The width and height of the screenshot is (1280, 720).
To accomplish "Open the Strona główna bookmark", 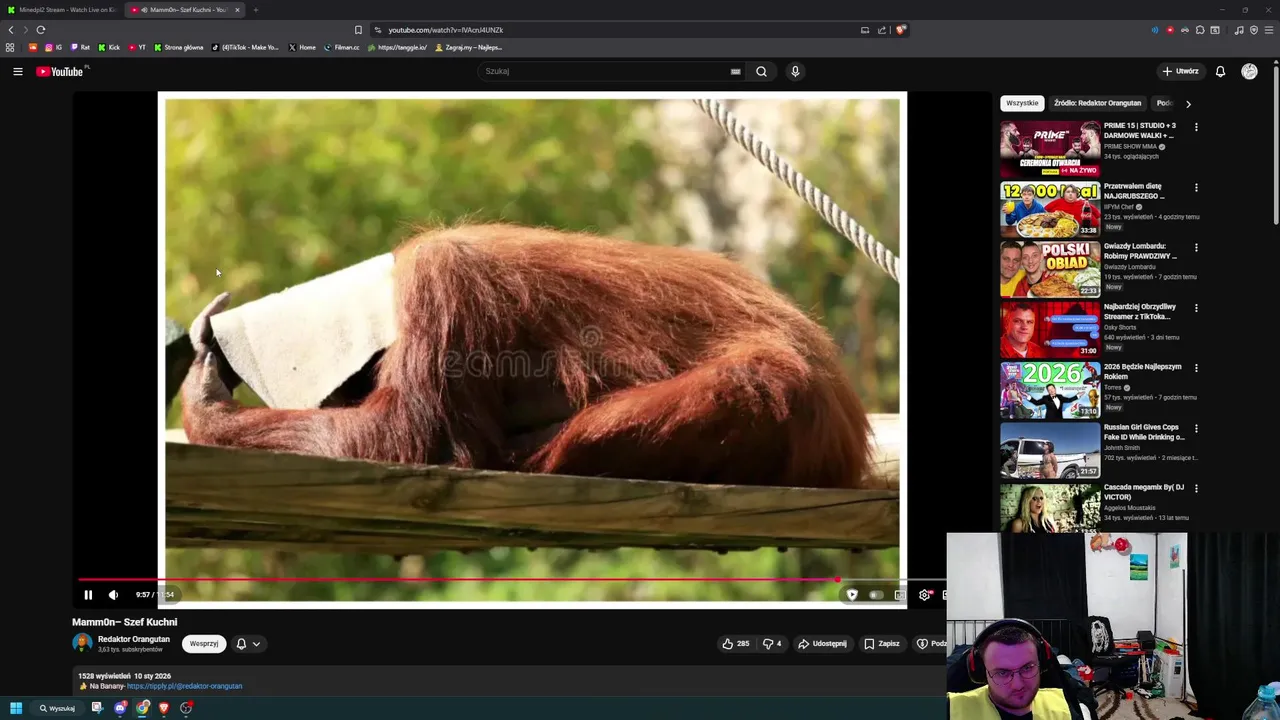I will [178, 47].
